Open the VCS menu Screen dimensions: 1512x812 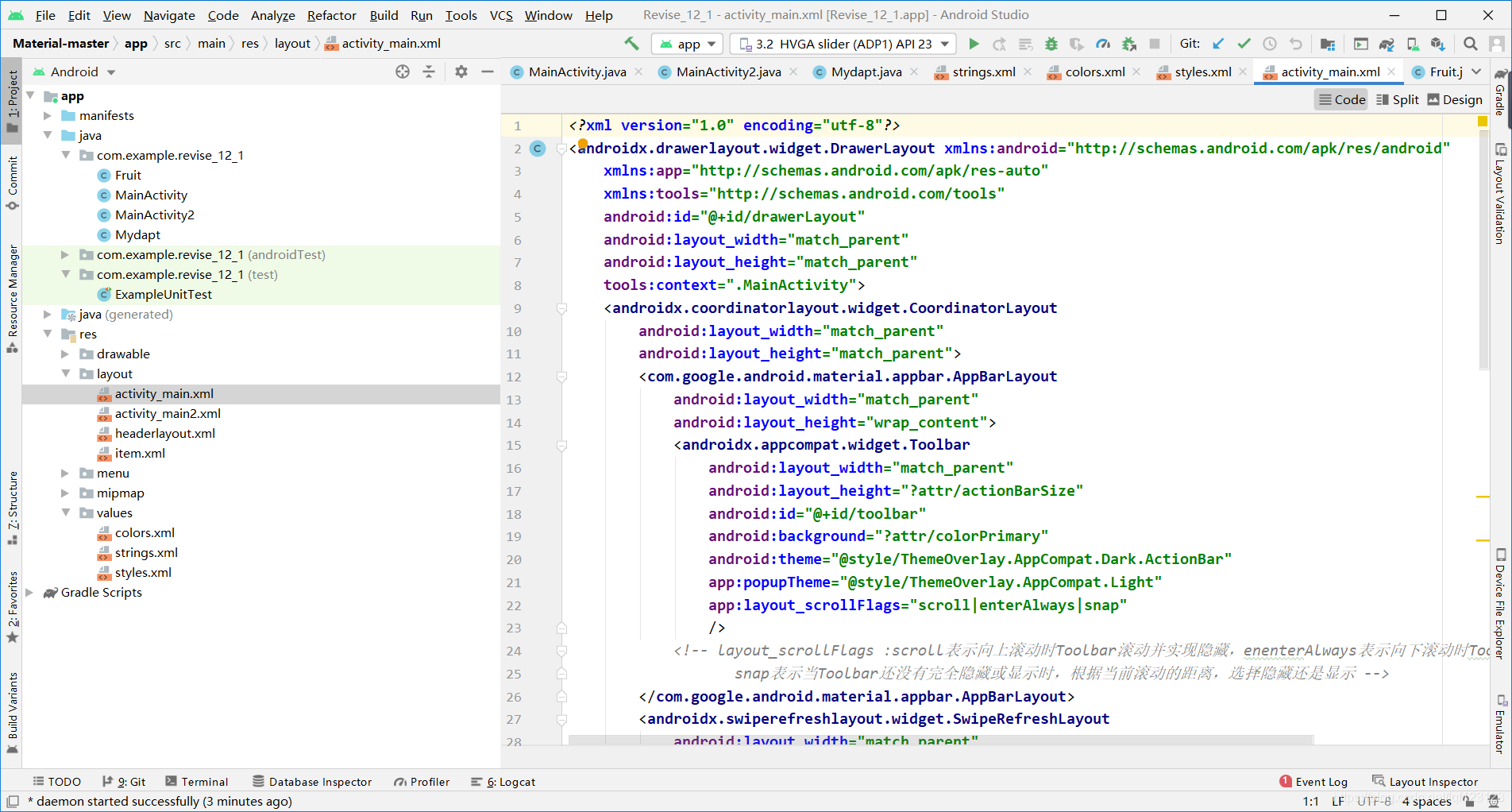[501, 15]
